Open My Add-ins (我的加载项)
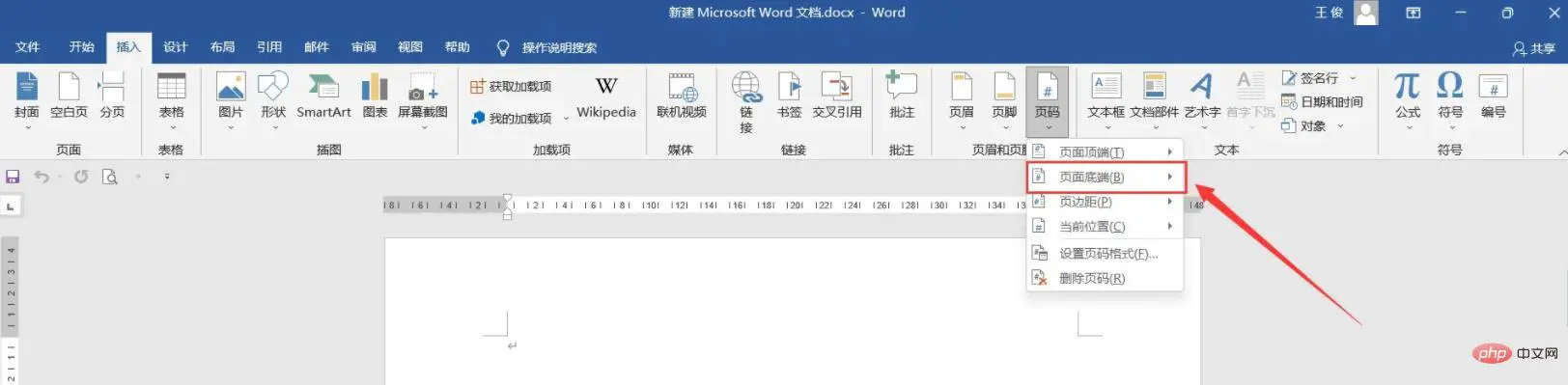The height and width of the screenshot is (385, 1568). click(x=511, y=118)
